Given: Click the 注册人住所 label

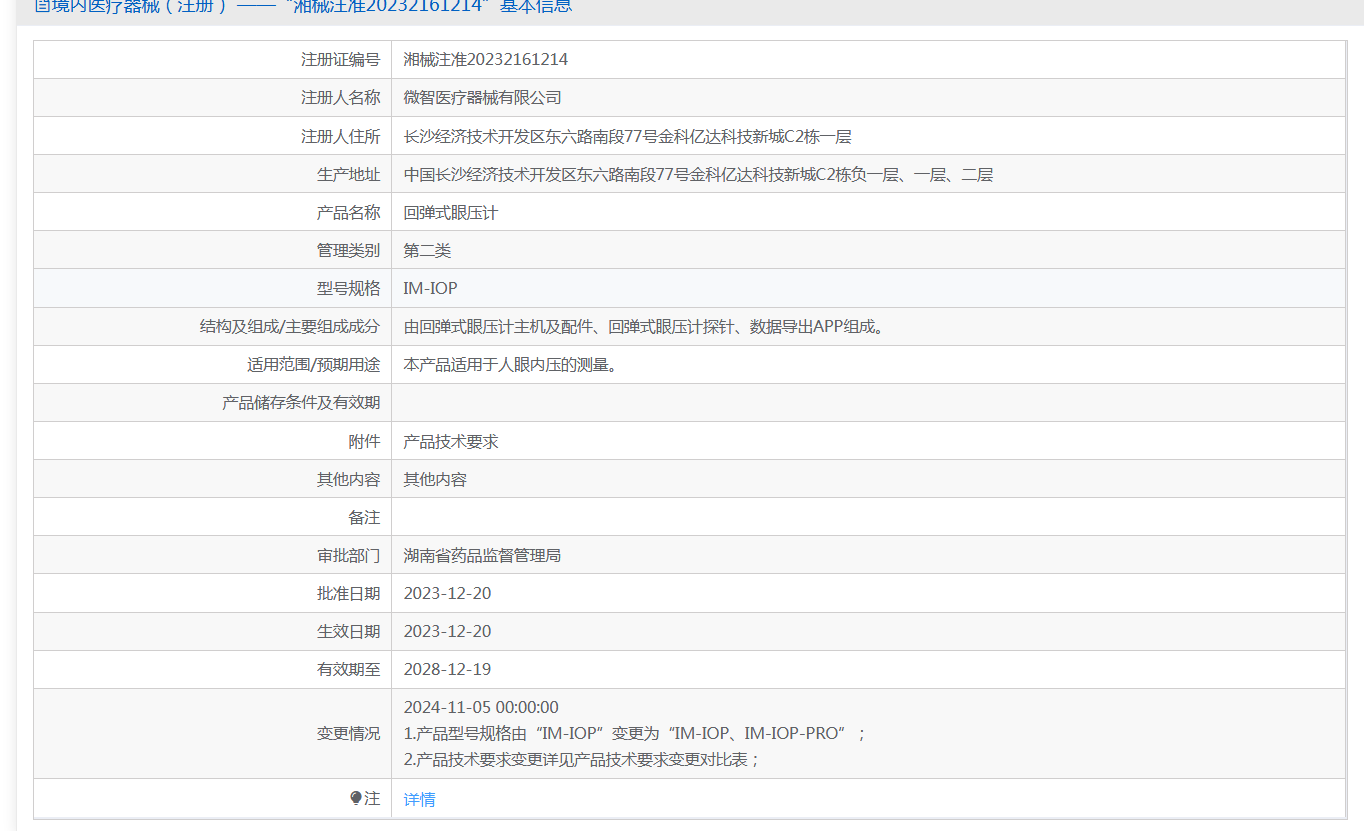Looking at the screenshot, I should 341,136.
